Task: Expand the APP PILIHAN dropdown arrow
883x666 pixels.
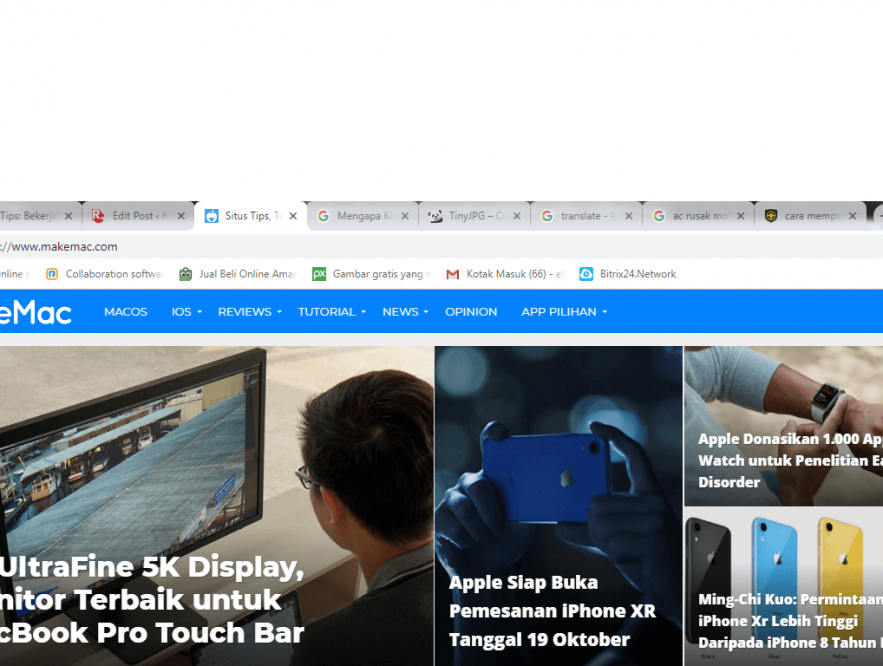Action: click(604, 312)
